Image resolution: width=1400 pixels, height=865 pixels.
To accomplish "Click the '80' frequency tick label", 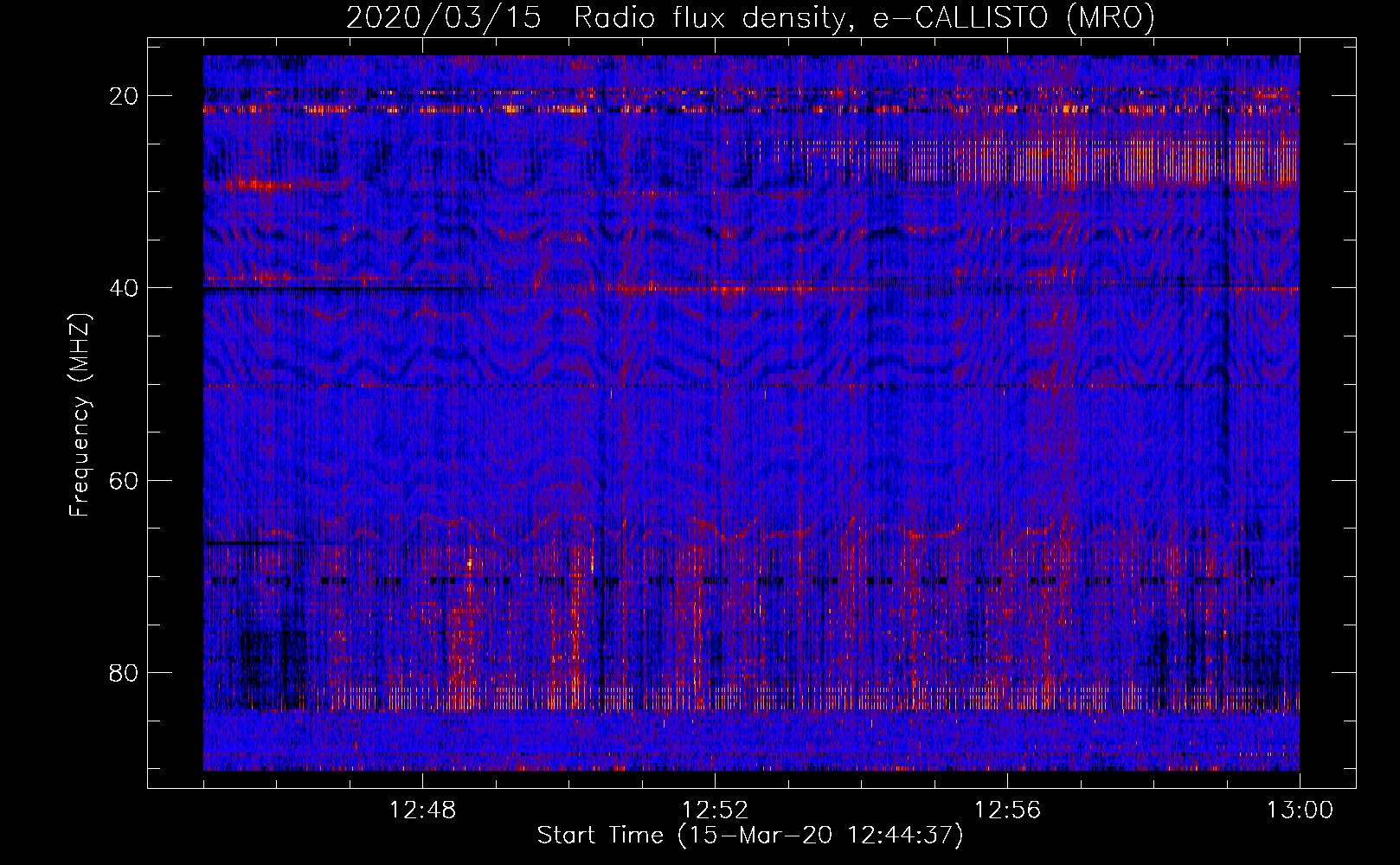I will click(125, 672).
